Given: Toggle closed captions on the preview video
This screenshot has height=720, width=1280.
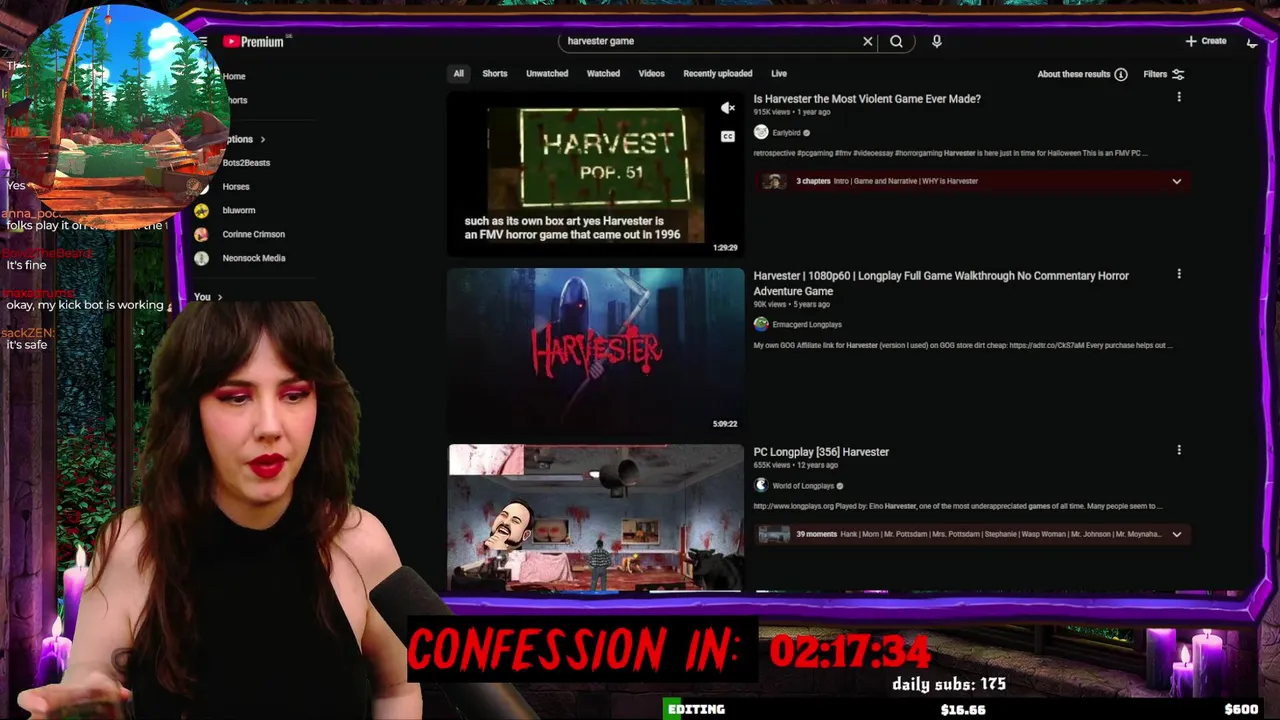Looking at the screenshot, I should 728,136.
